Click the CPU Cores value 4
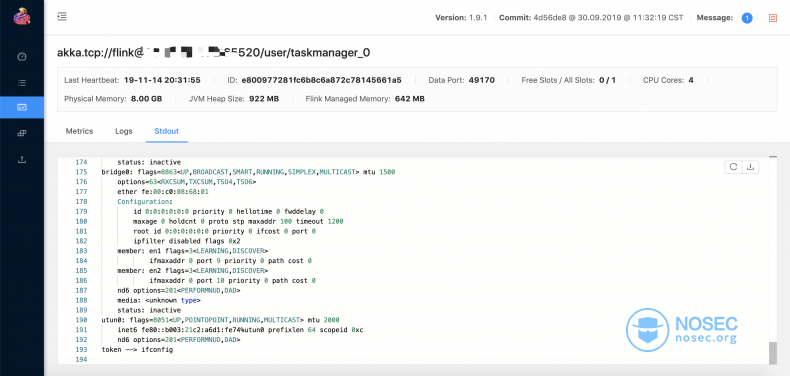The width and height of the screenshot is (790, 376). pos(691,80)
